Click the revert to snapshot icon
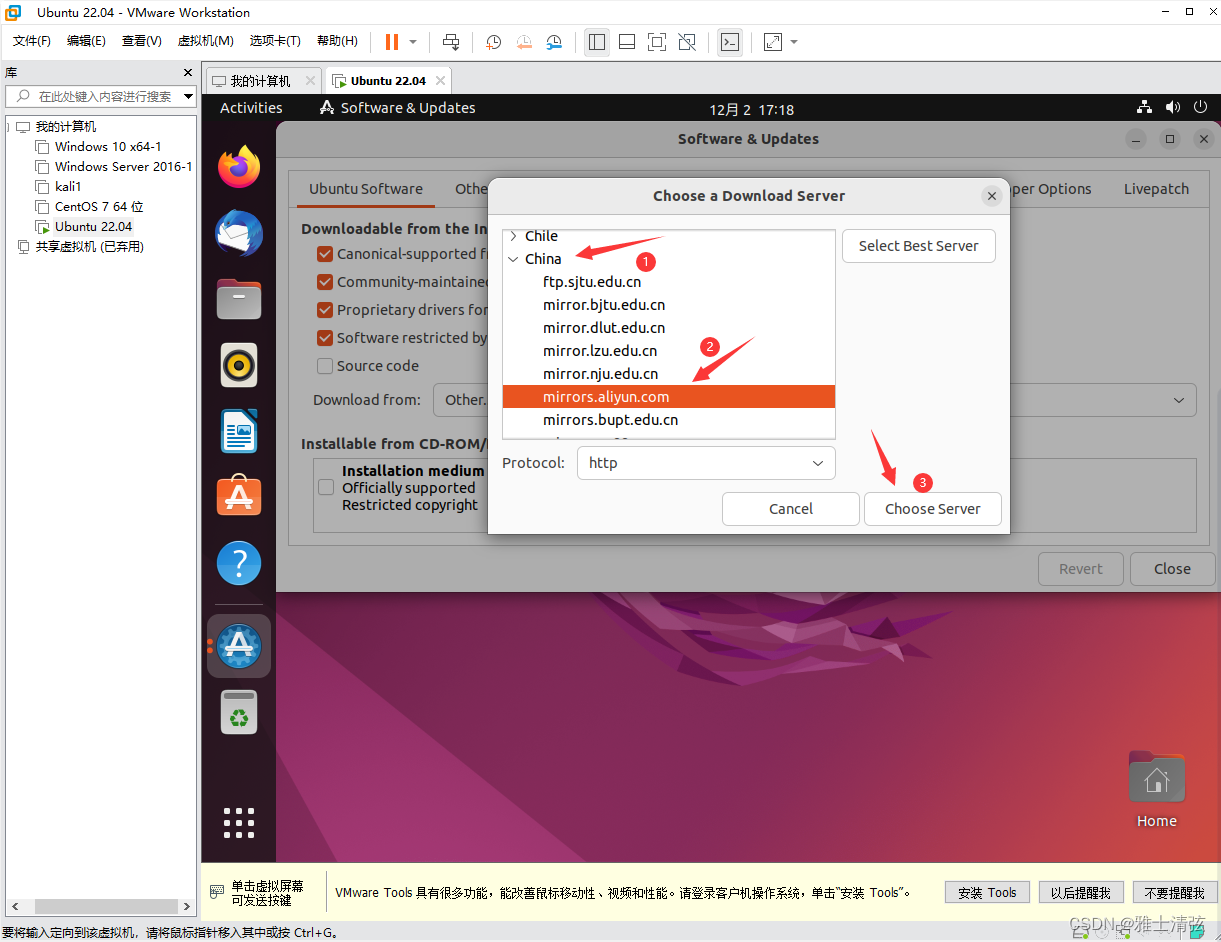The width and height of the screenshot is (1221, 942). pos(524,42)
